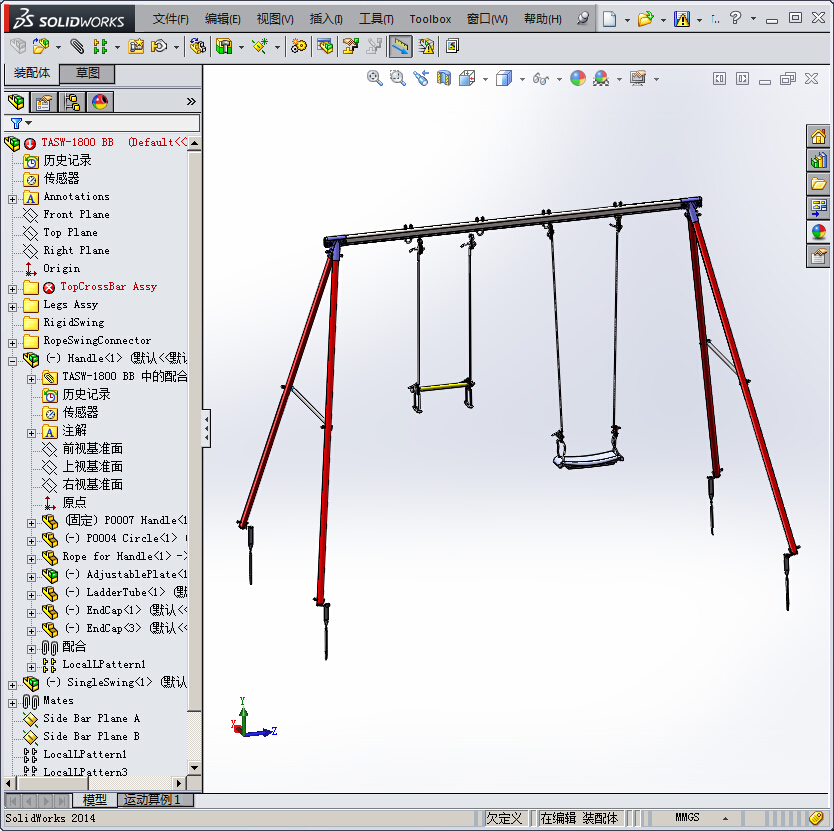Collapse the Handle<1> component node

12,361
